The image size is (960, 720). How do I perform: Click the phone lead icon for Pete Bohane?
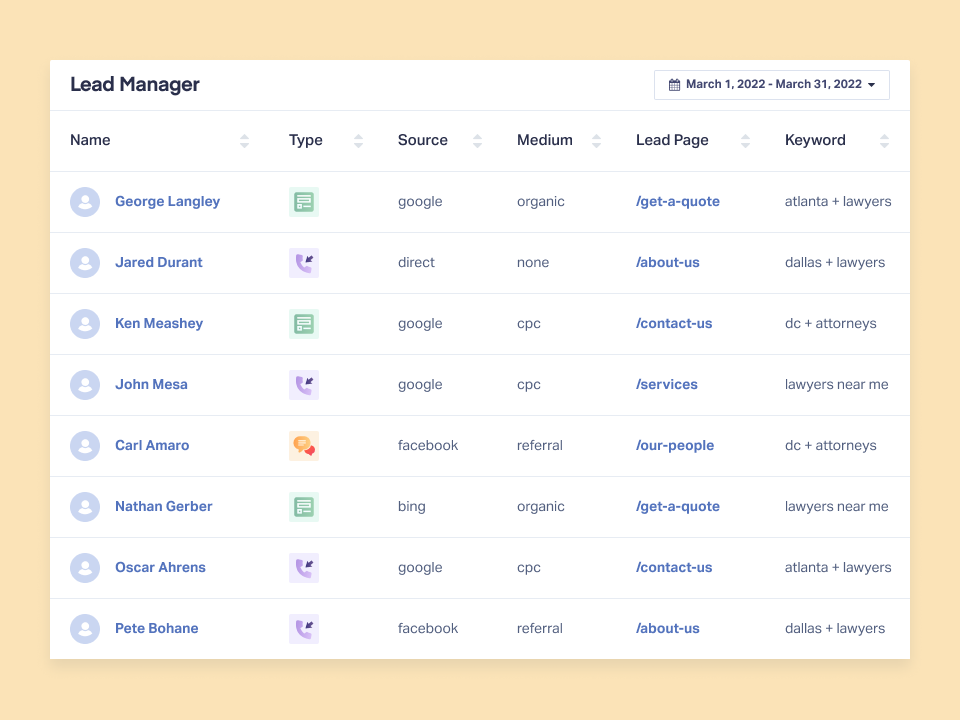click(x=304, y=628)
